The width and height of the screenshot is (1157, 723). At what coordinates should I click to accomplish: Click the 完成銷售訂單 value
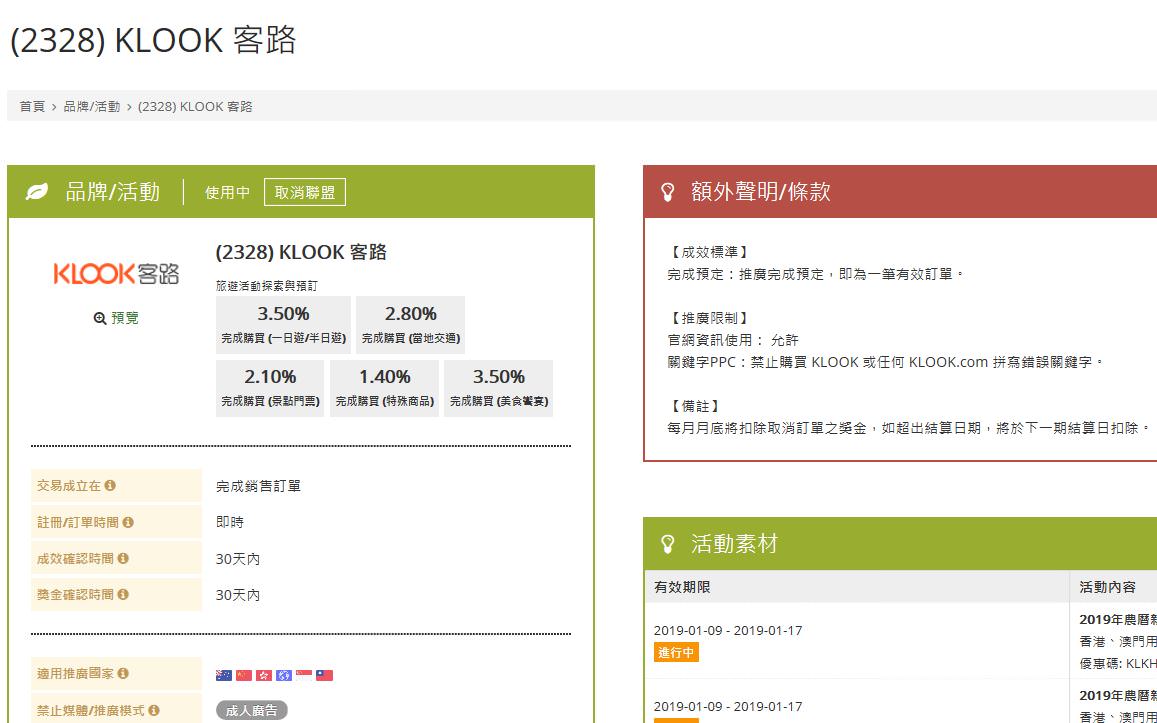point(258,486)
